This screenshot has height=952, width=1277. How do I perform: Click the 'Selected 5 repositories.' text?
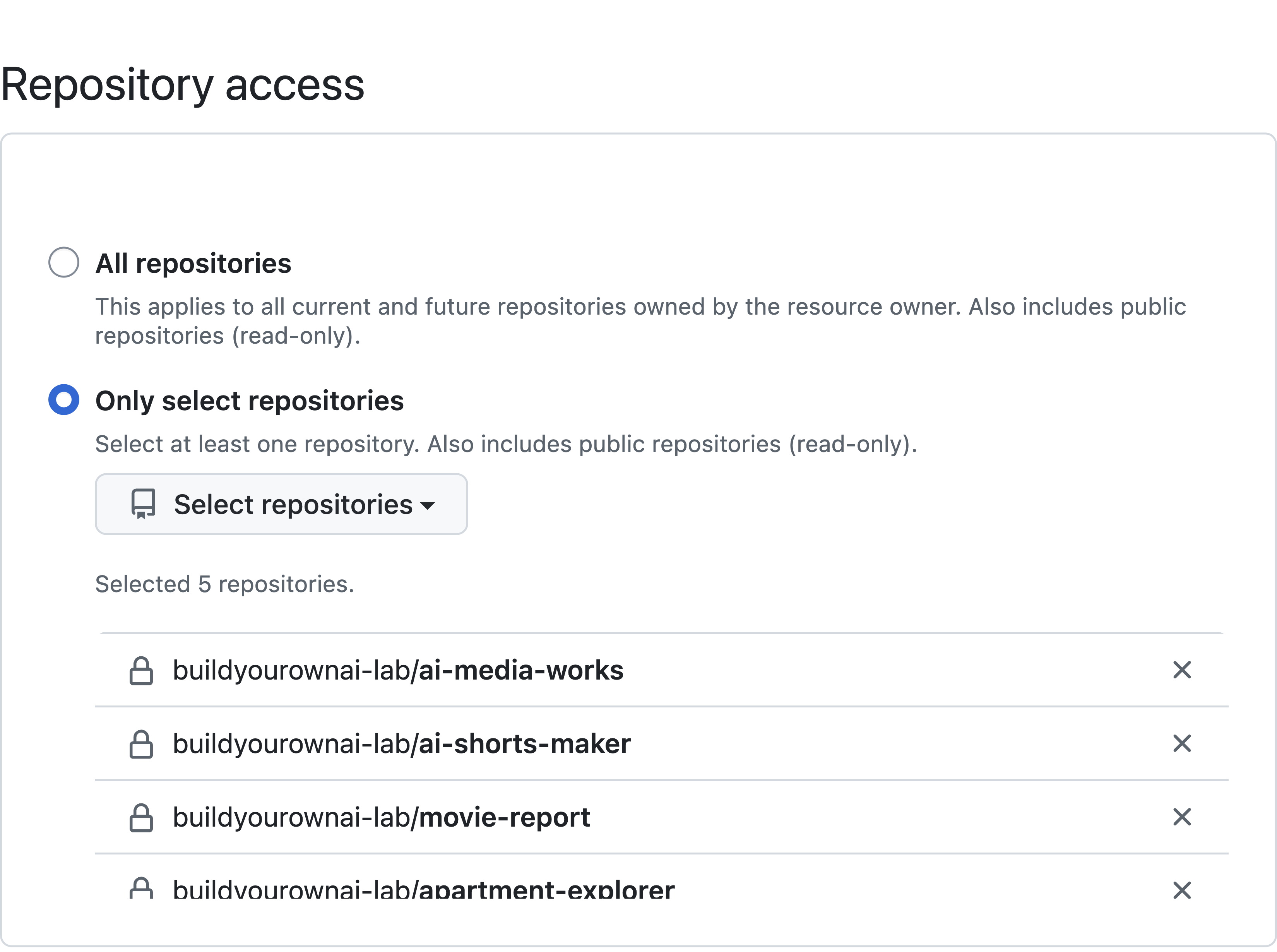pyautogui.click(x=225, y=584)
